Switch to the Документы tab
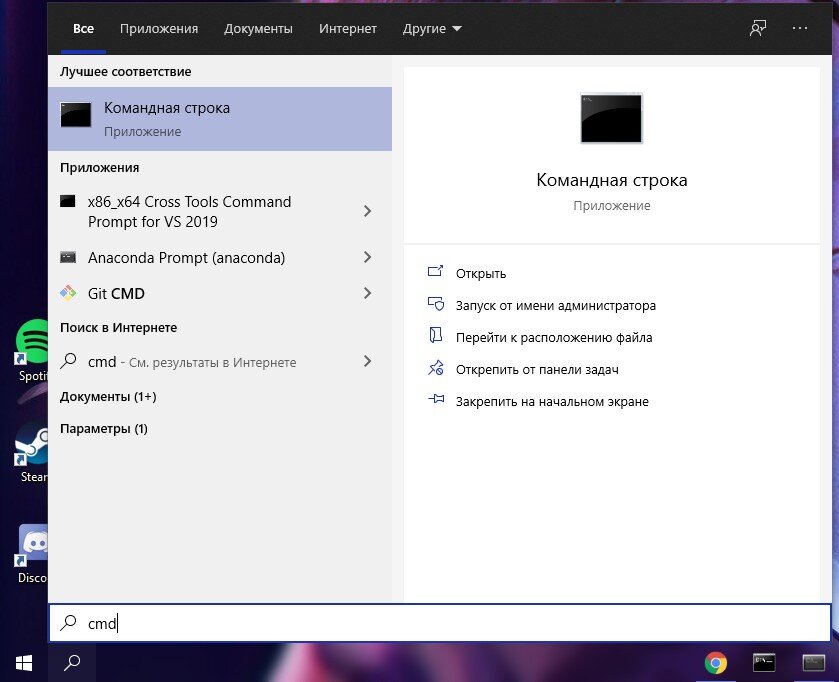This screenshot has width=839, height=682. (258, 28)
